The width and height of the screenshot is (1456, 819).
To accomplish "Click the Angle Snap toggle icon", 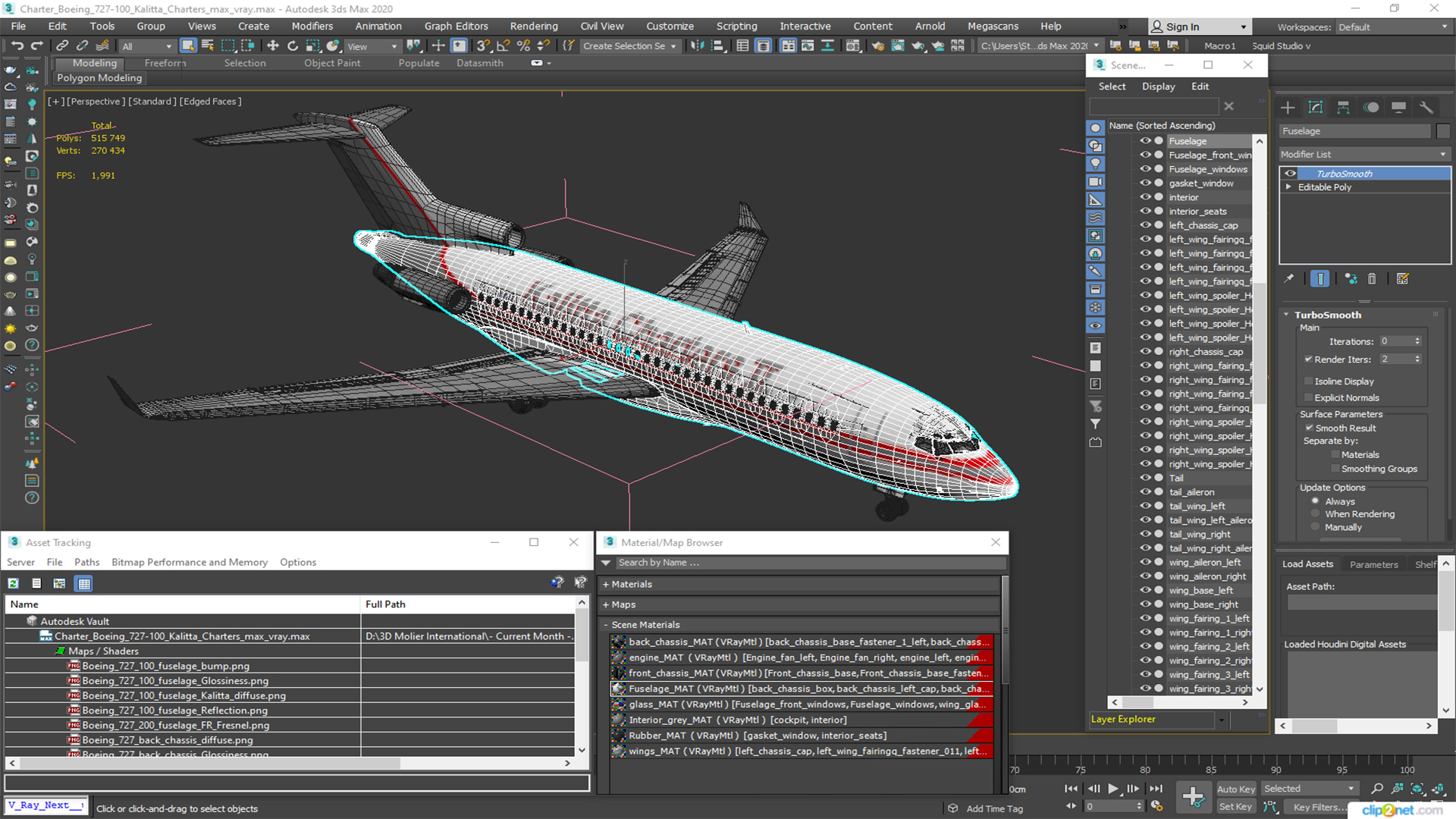I will pos(503,45).
